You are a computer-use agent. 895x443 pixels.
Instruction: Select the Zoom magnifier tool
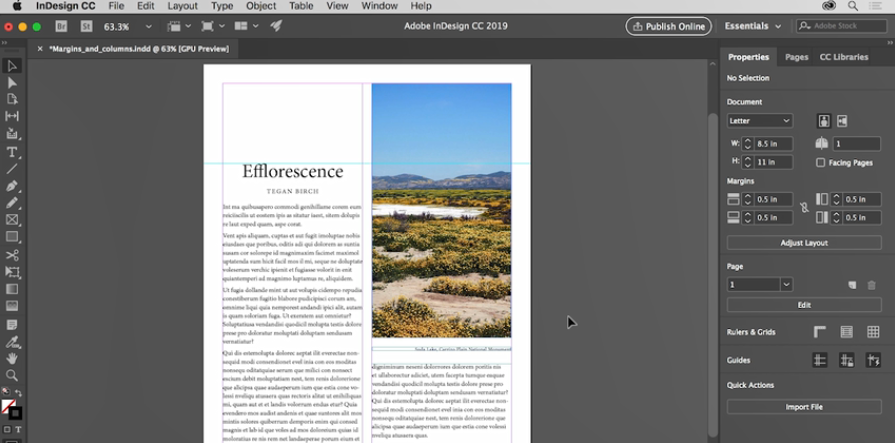coord(12,375)
